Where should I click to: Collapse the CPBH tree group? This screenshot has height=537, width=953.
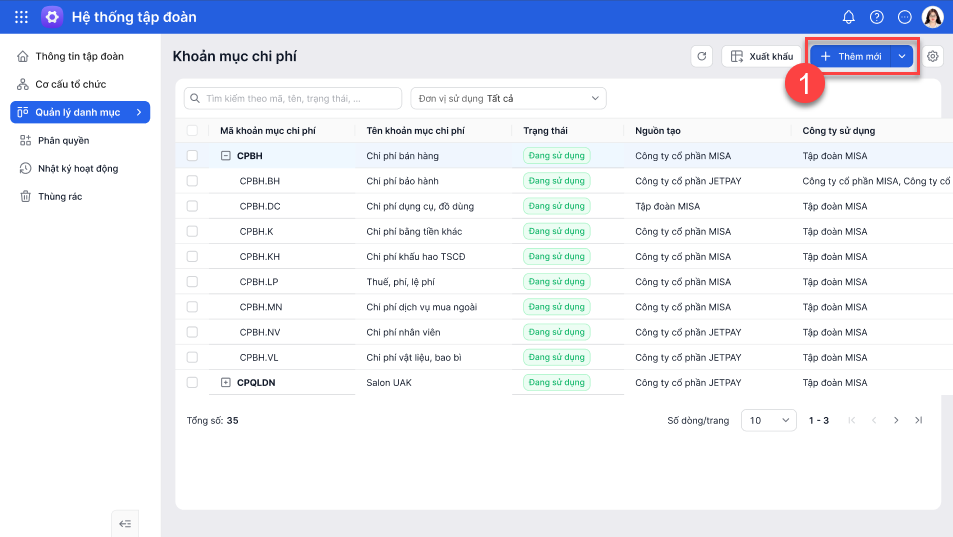coord(226,156)
